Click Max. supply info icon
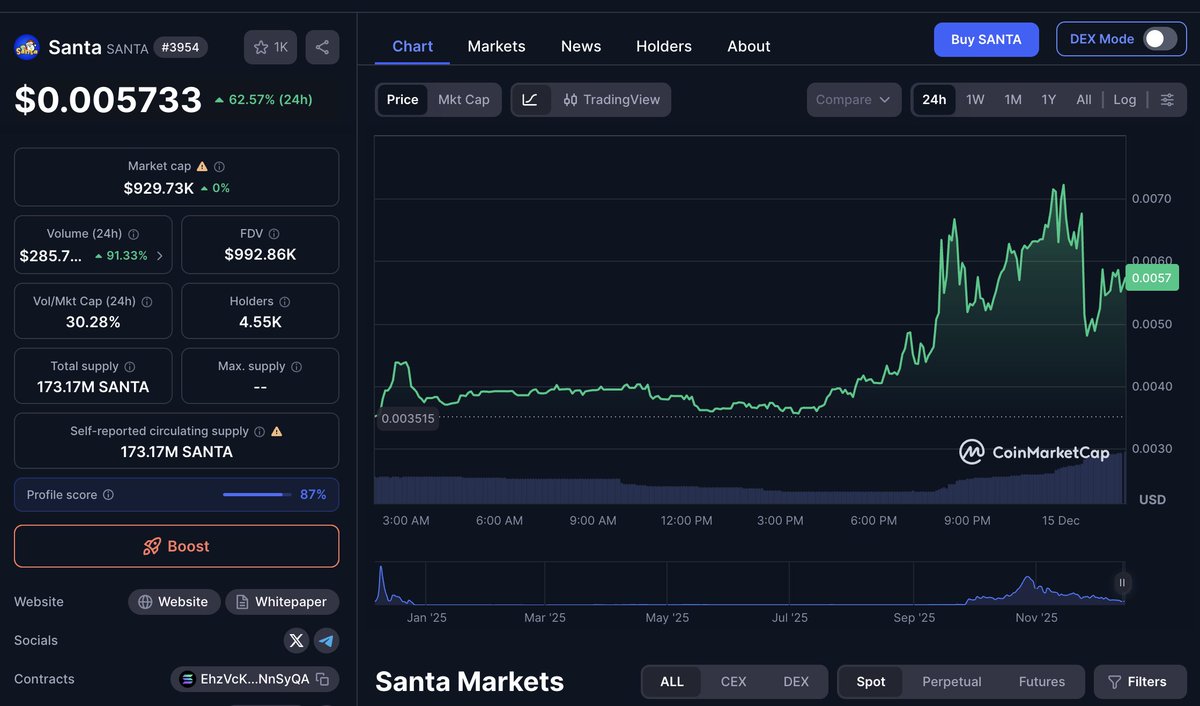Screen dimensions: 1200x706 point(296,367)
